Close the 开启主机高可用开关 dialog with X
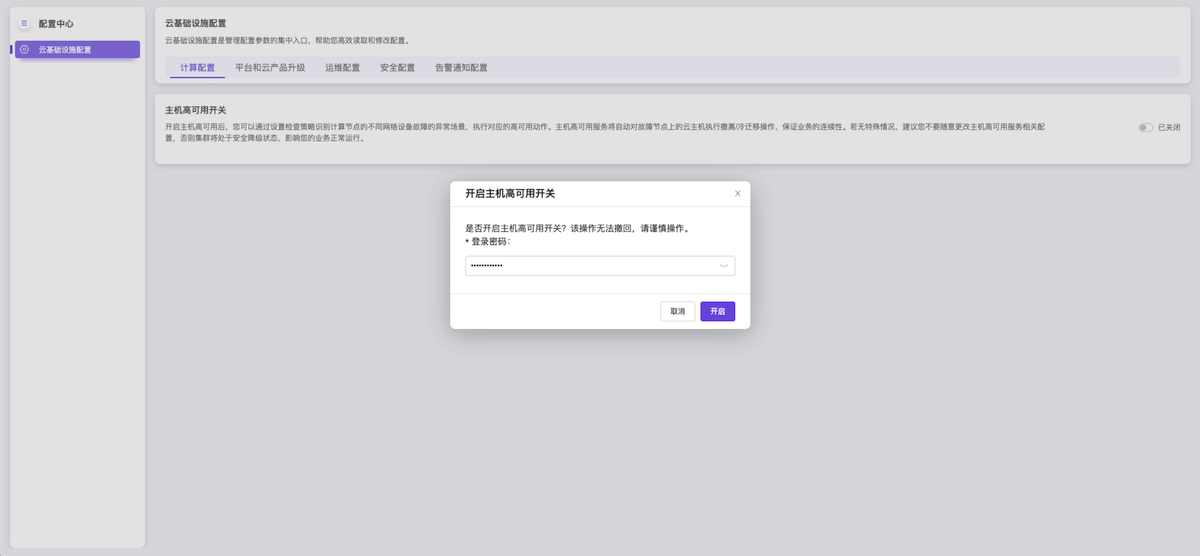 tap(738, 193)
